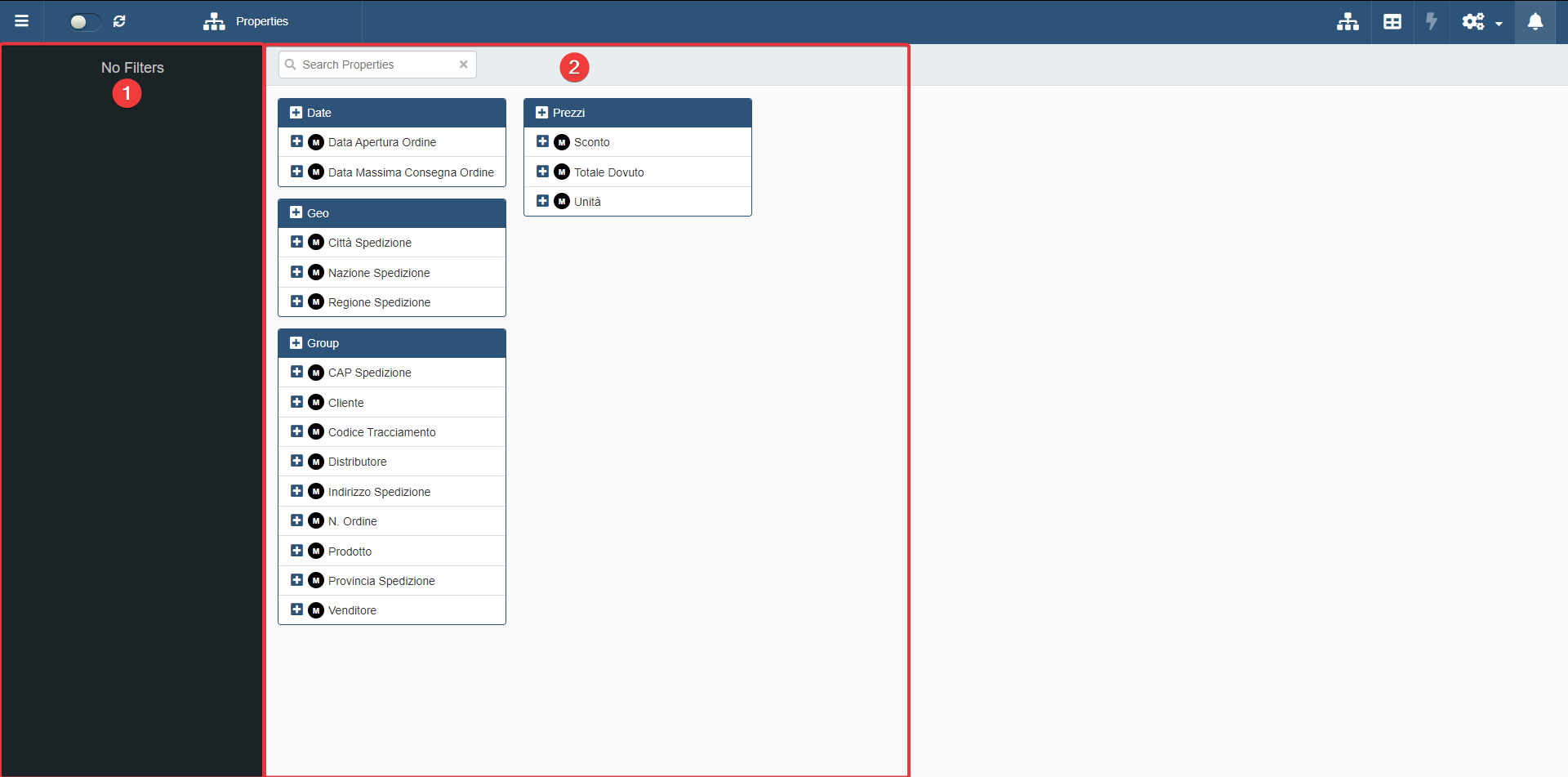The image size is (1568, 777).
Task: Add the Sconto property with plus icon
Action: pyautogui.click(x=542, y=142)
